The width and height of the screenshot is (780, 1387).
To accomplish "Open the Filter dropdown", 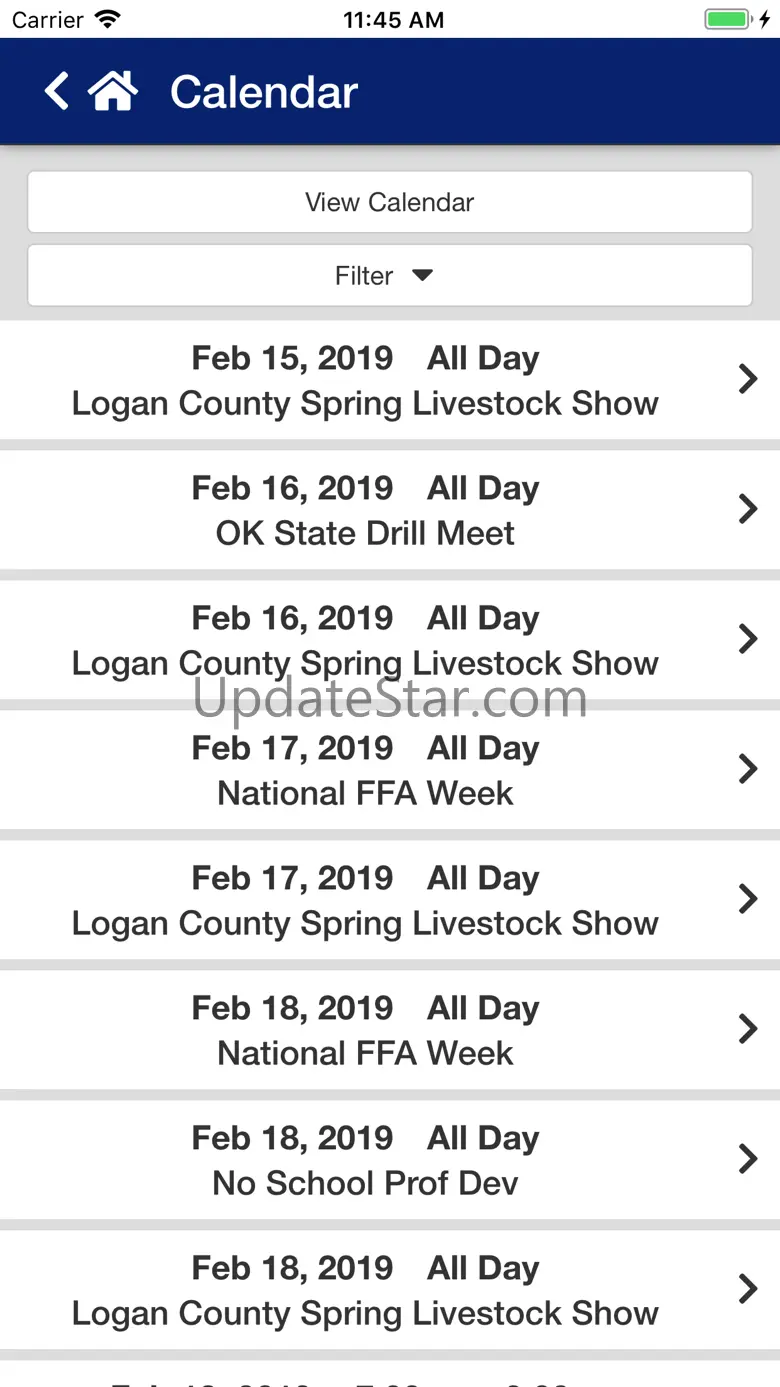I will pyautogui.click(x=389, y=276).
